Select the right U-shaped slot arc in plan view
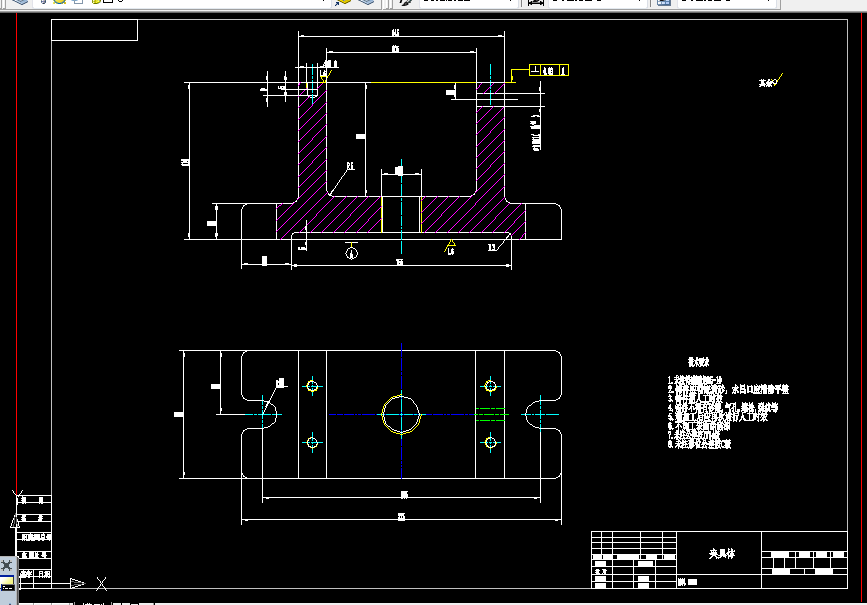This screenshot has height=605, width=867. (x=533, y=414)
